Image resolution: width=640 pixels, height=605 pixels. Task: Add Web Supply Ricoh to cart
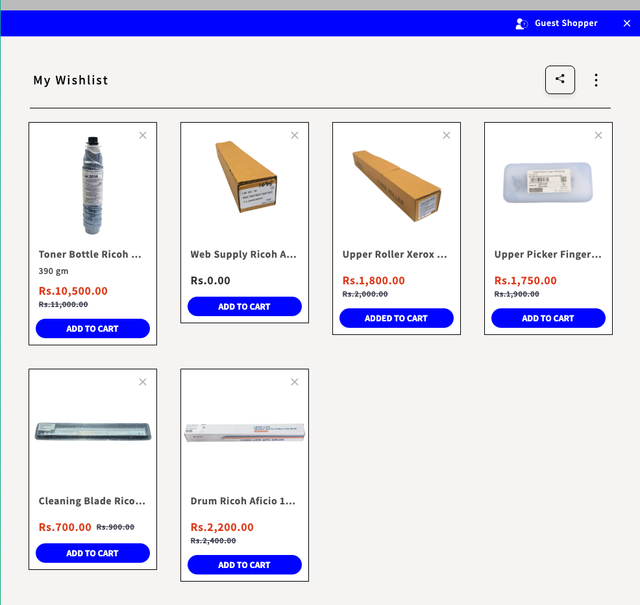244,306
